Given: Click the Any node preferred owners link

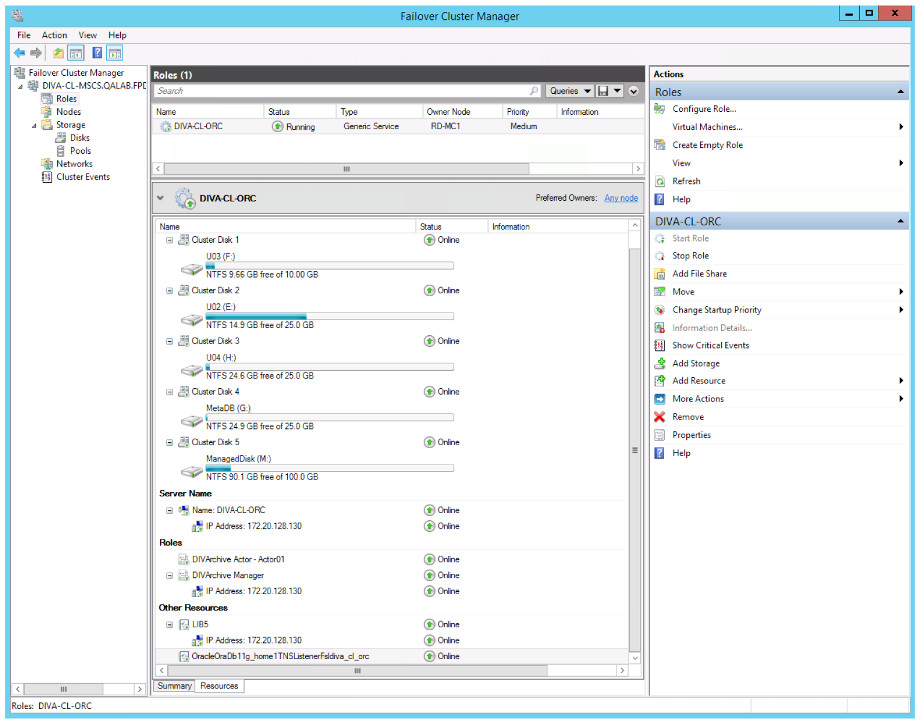Looking at the screenshot, I should [x=619, y=197].
